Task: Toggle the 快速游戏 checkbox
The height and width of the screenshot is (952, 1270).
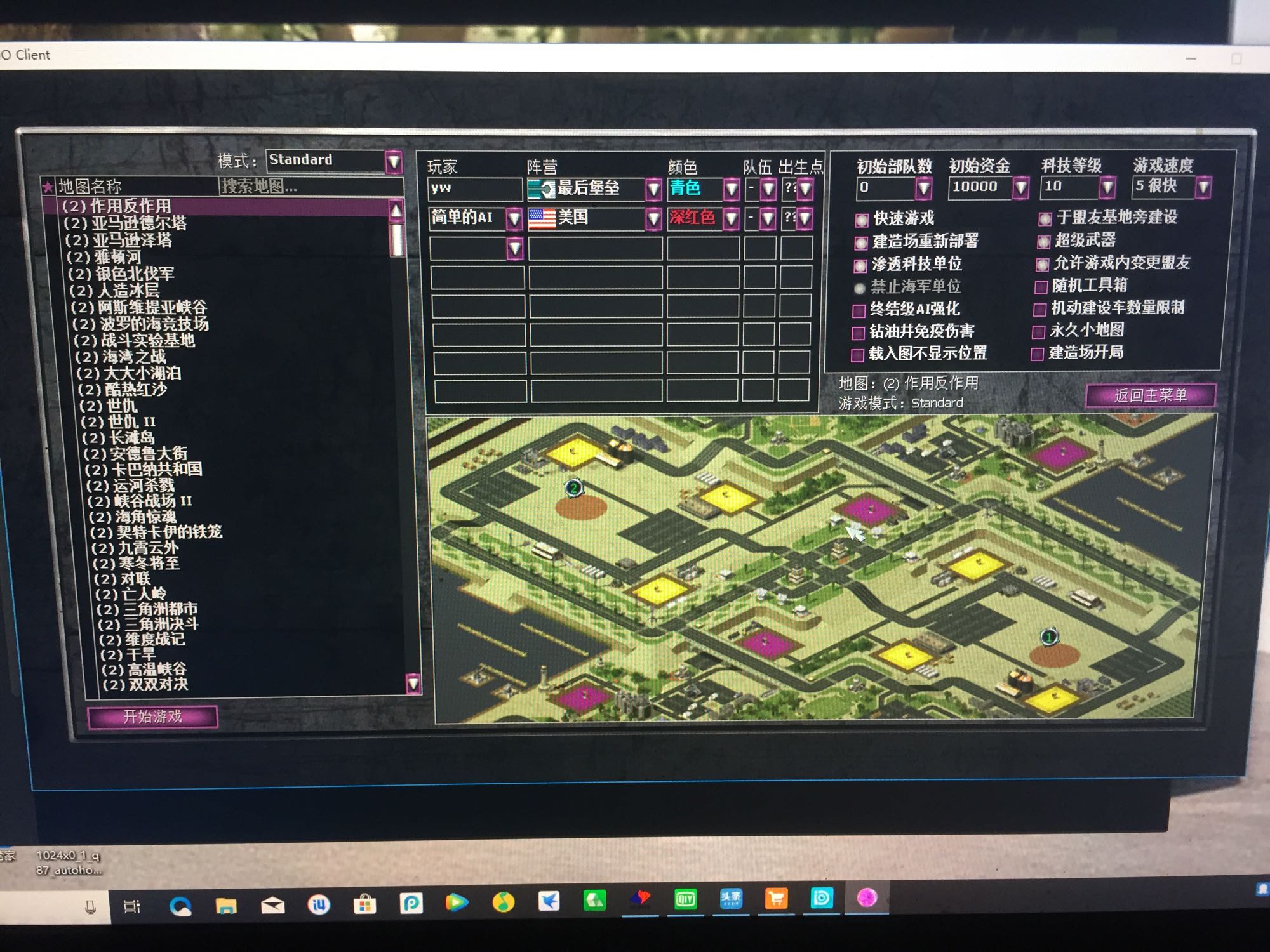Action: click(862, 220)
